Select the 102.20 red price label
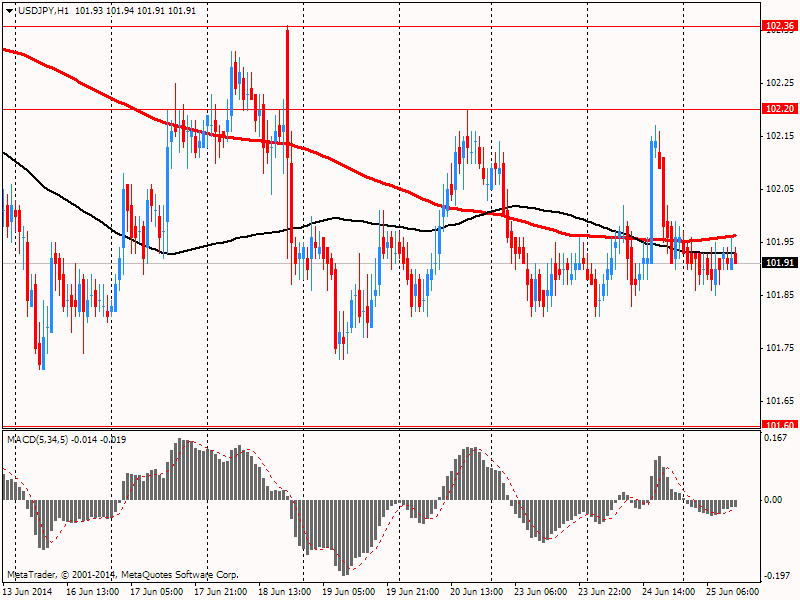800x600 pixels. coord(780,109)
